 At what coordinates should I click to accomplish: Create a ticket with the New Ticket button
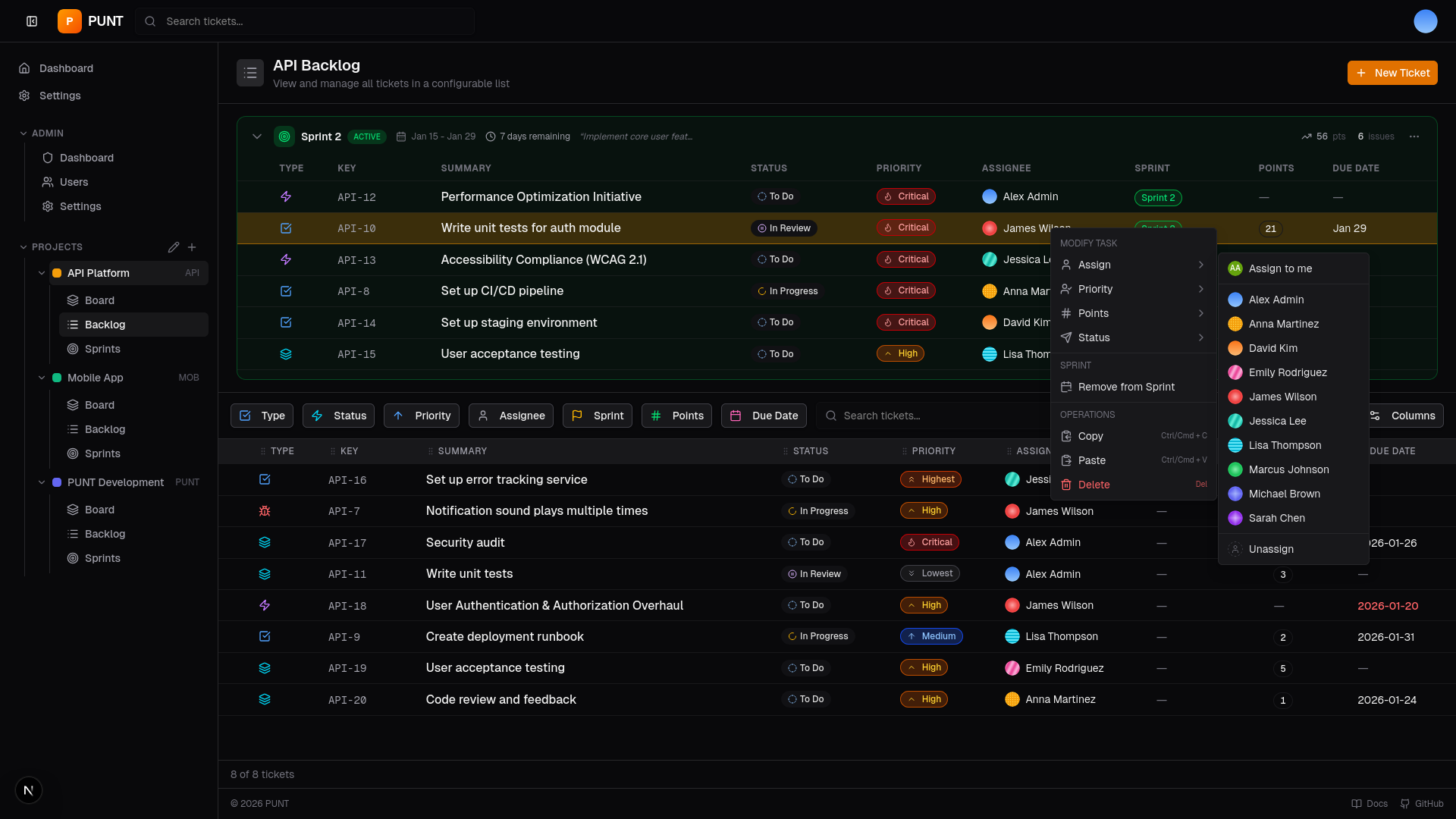(1392, 73)
